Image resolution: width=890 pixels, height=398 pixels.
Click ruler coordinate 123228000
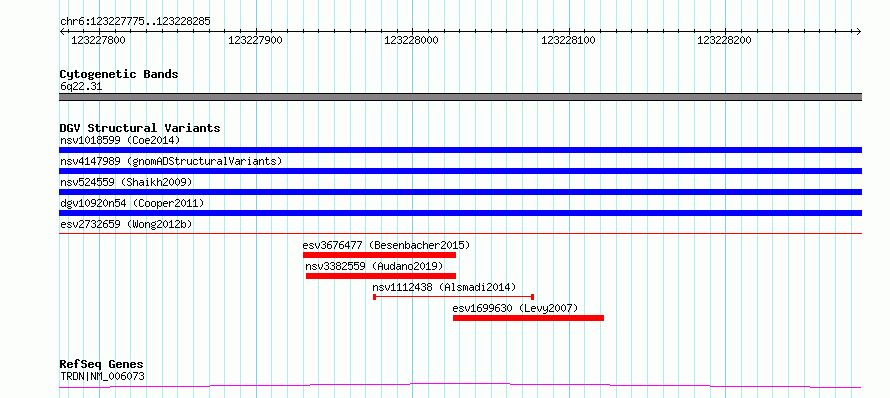[x=412, y=40]
